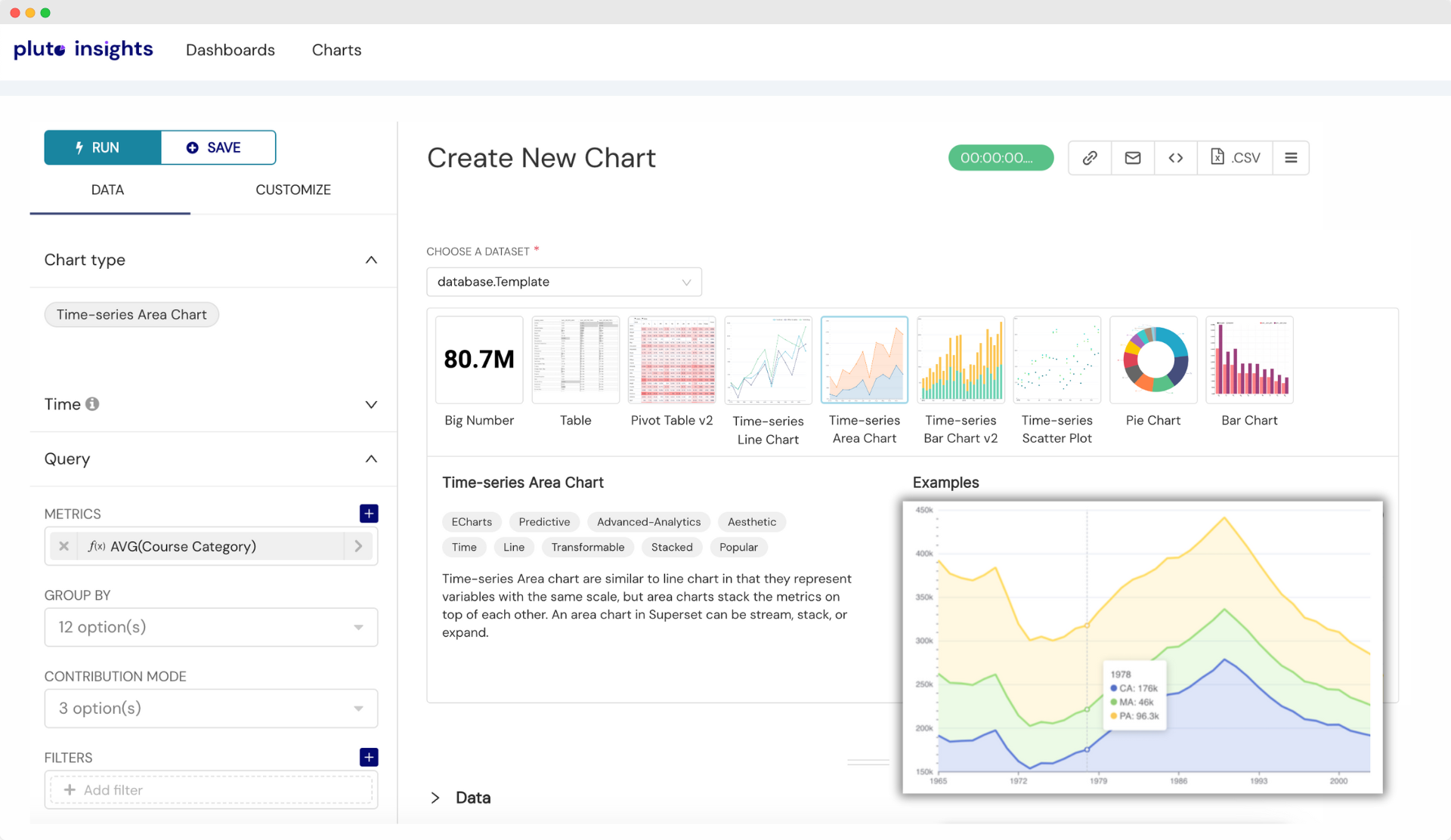
Task: Click the Time info icon
Action: (x=92, y=404)
